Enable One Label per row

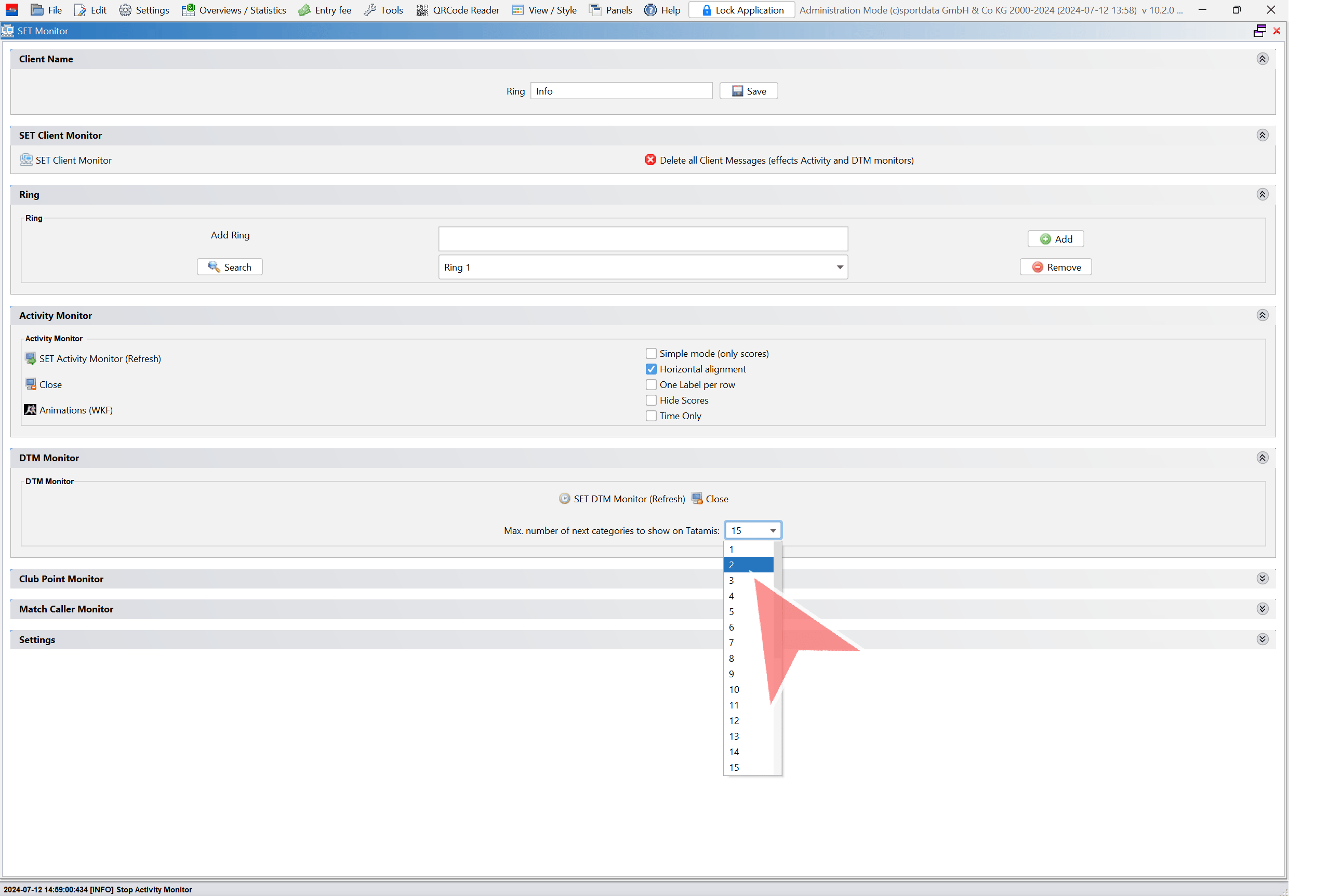(650, 384)
